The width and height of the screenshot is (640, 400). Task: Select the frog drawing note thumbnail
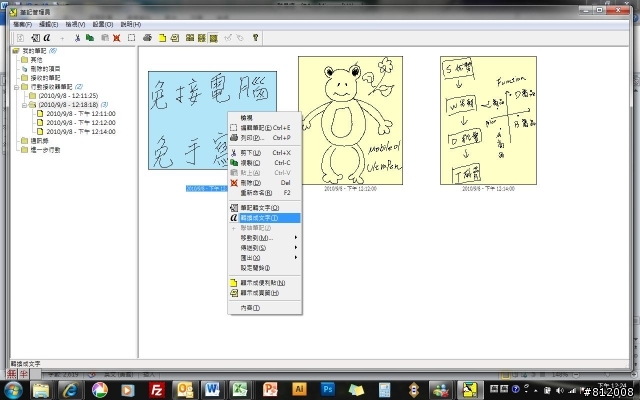pos(350,120)
